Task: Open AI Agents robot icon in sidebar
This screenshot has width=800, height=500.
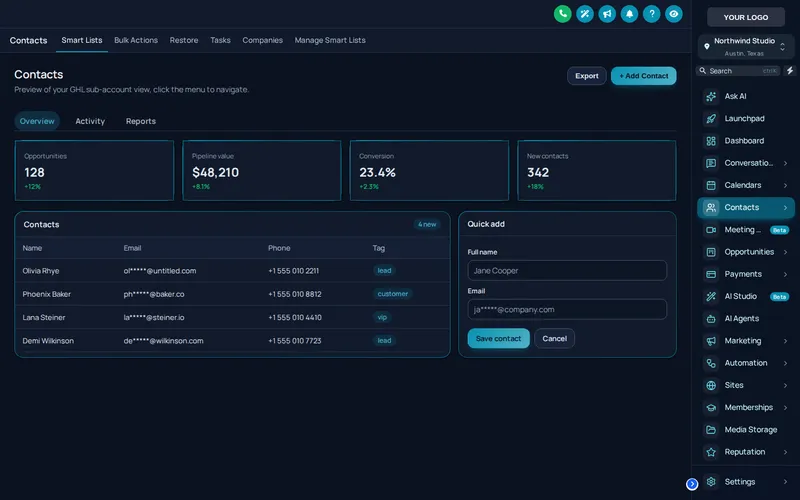Action: tap(711, 319)
